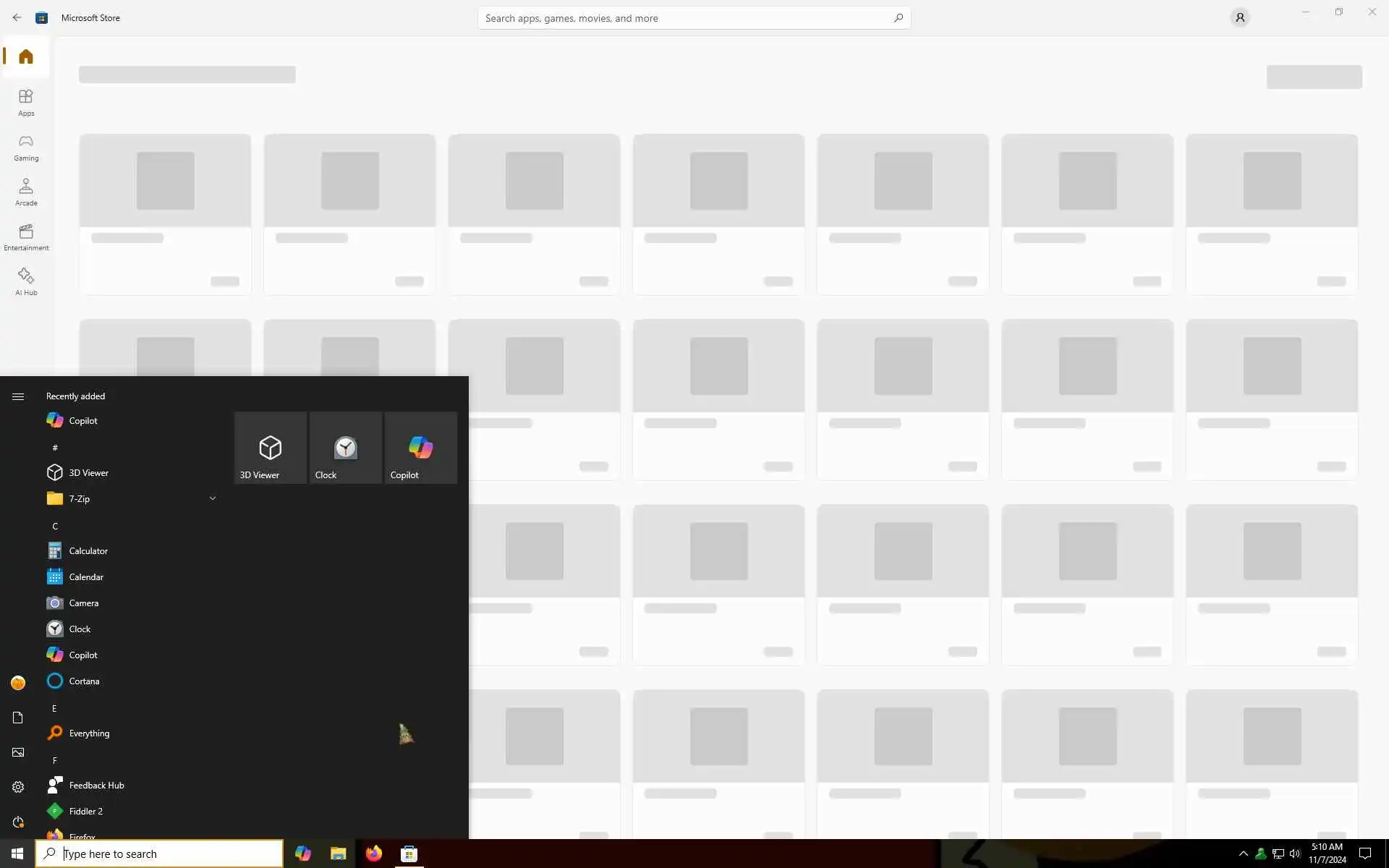The height and width of the screenshot is (868, 1389).
Task: Open Feedback Hub from the app list
Action: [x=96, y=786]
